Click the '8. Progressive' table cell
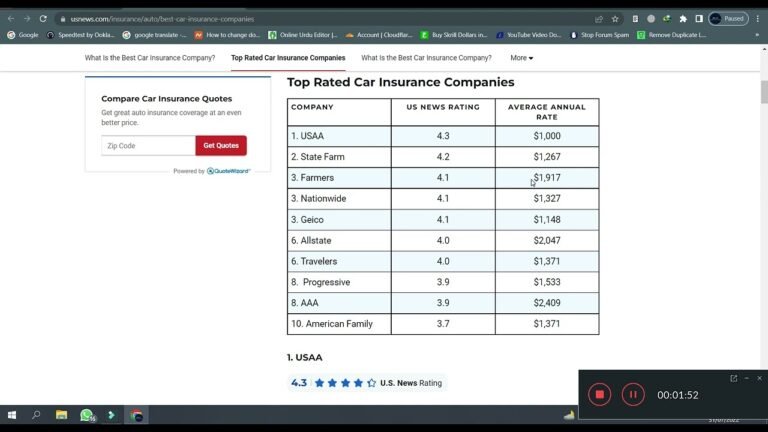Viewport: 768px width, 432px height. point(339,282)
